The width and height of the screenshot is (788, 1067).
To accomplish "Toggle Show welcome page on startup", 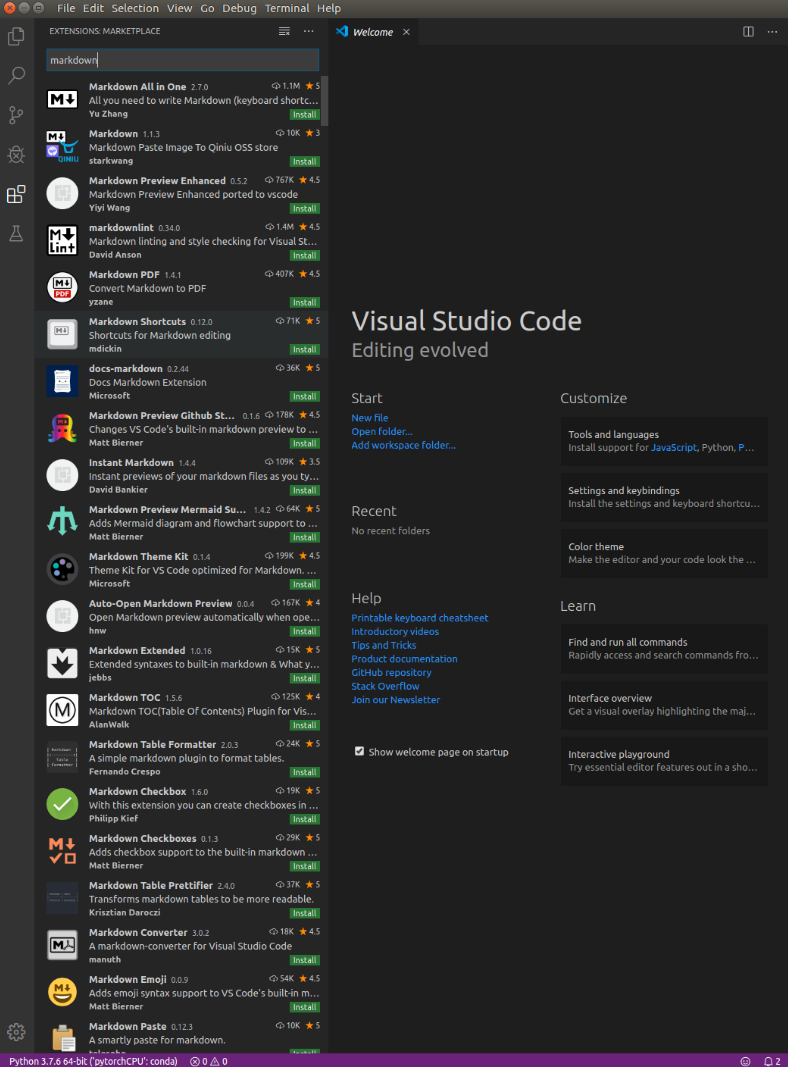I will [x=359, y=751].
